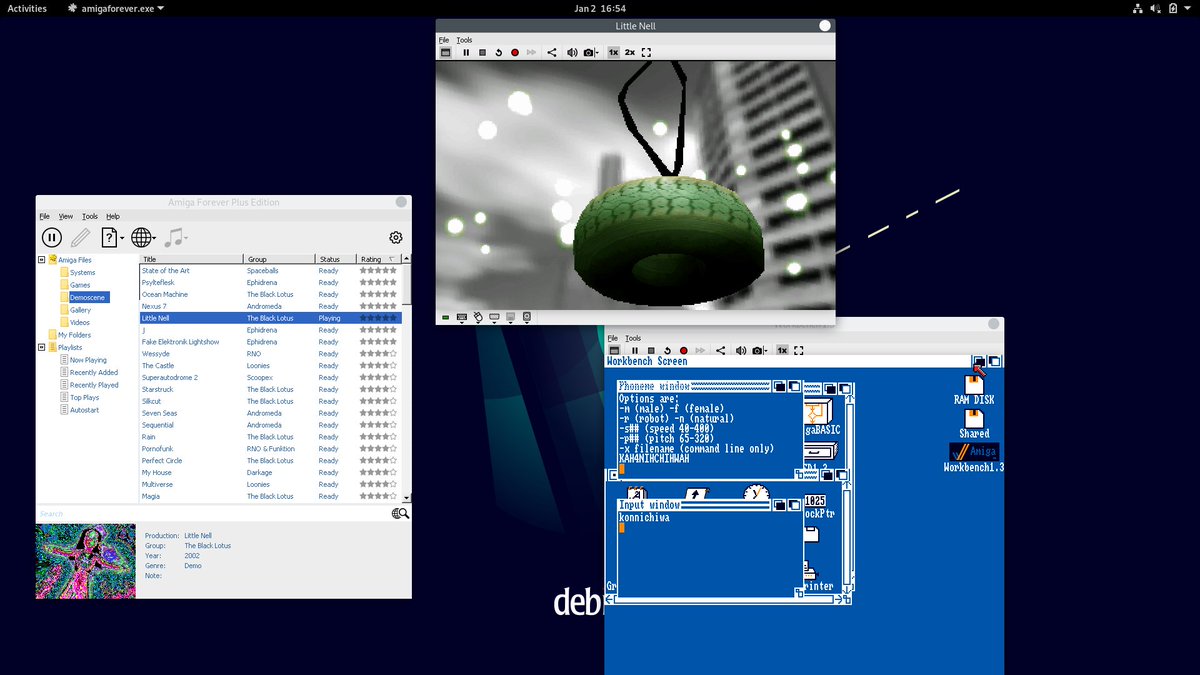Toggle audio mute in Little Nell window
This screenshot has height=675, width=1200.
tap(572, 52)
